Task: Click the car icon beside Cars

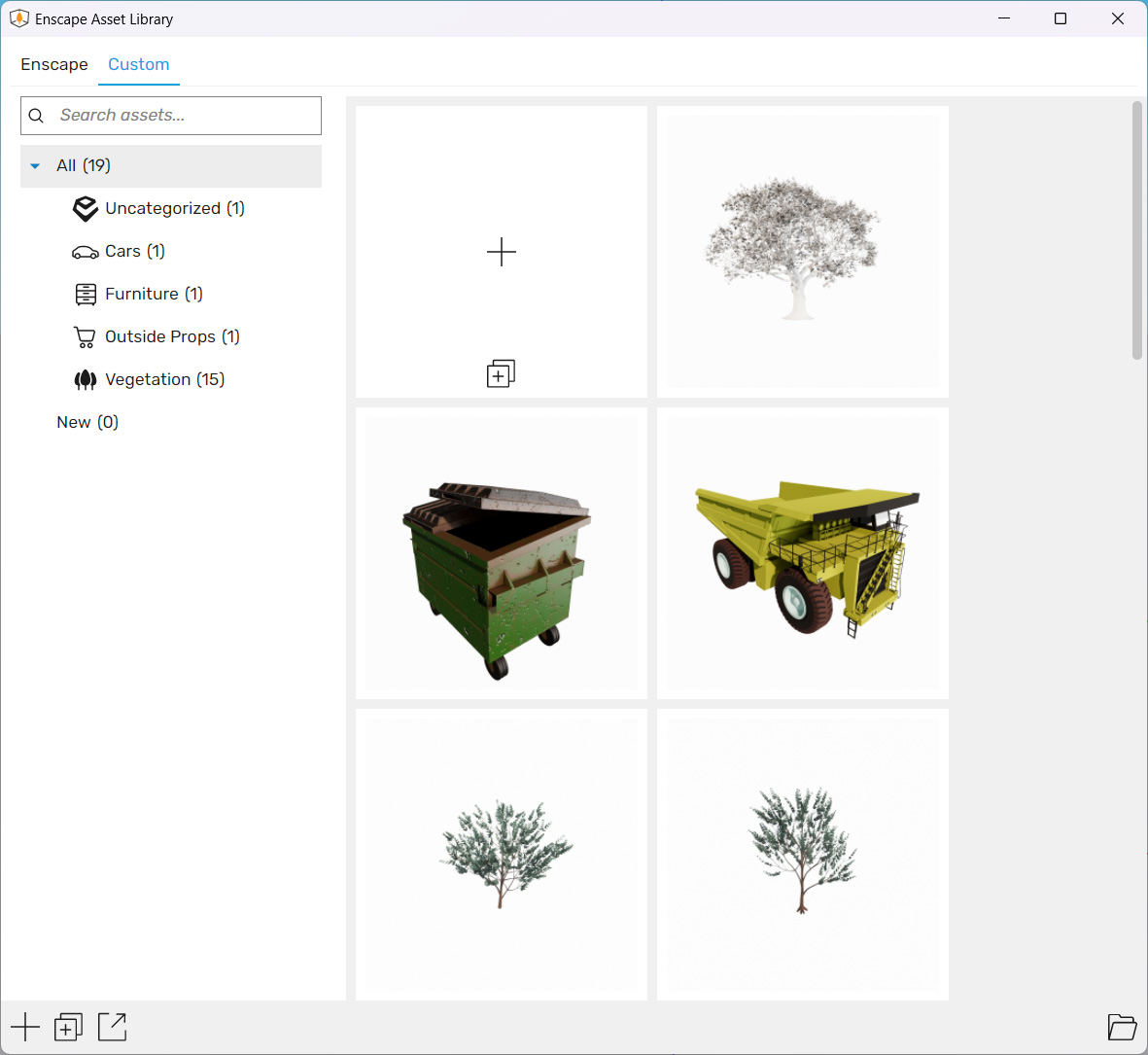Action: 85,253
